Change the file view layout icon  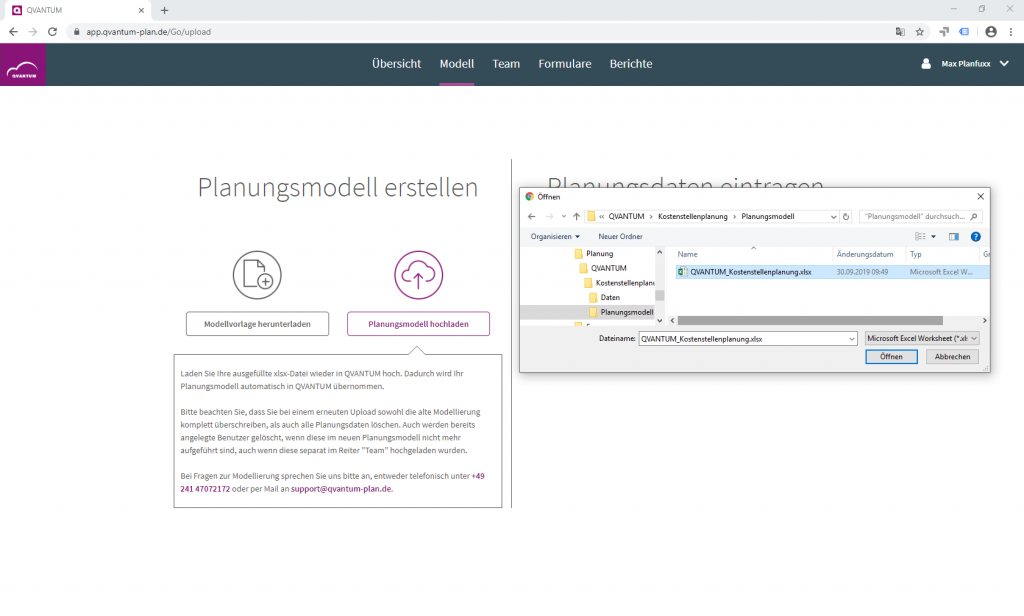tap(920, 236)
